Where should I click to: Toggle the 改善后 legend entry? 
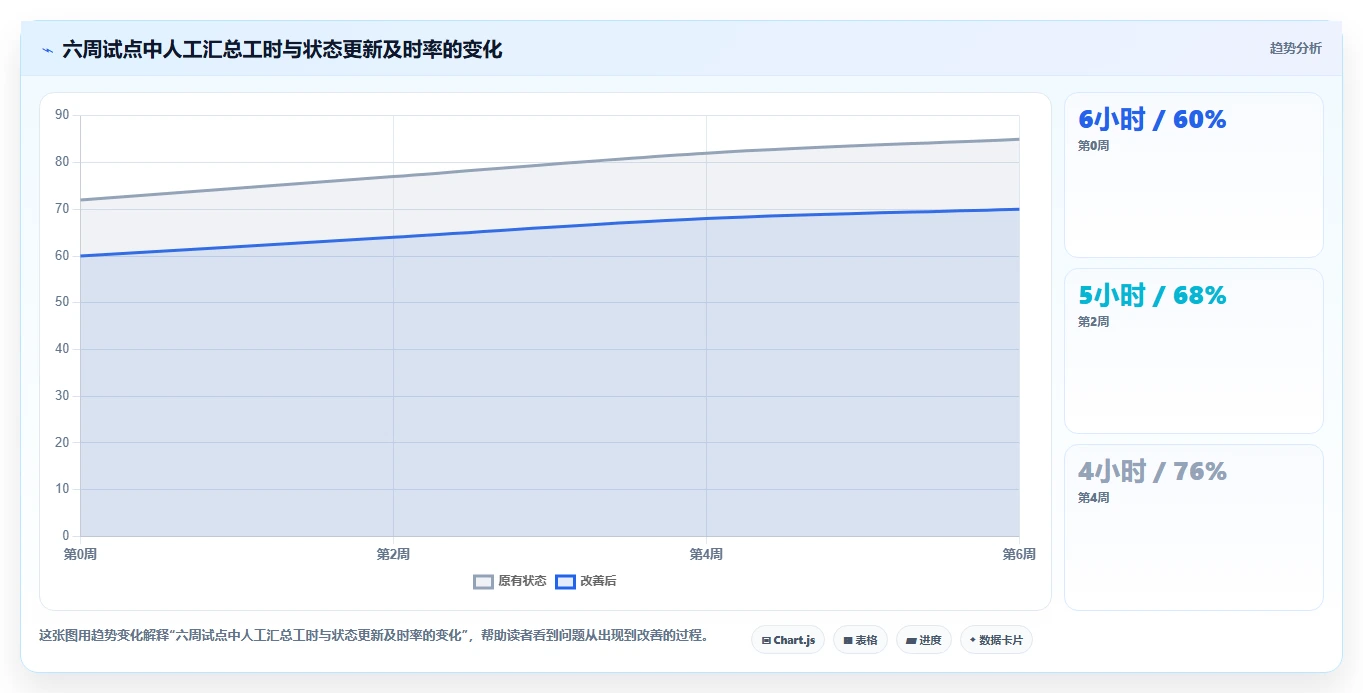click(585, 581)
